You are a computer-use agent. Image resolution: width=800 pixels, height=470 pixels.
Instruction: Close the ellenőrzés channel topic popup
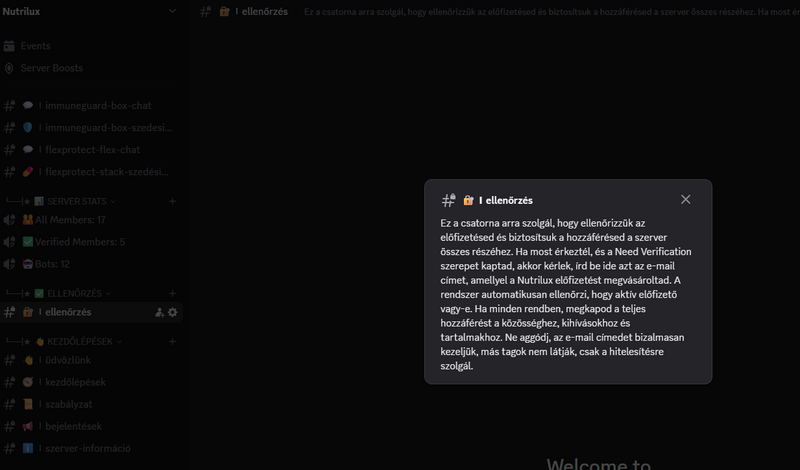(685, 200)
